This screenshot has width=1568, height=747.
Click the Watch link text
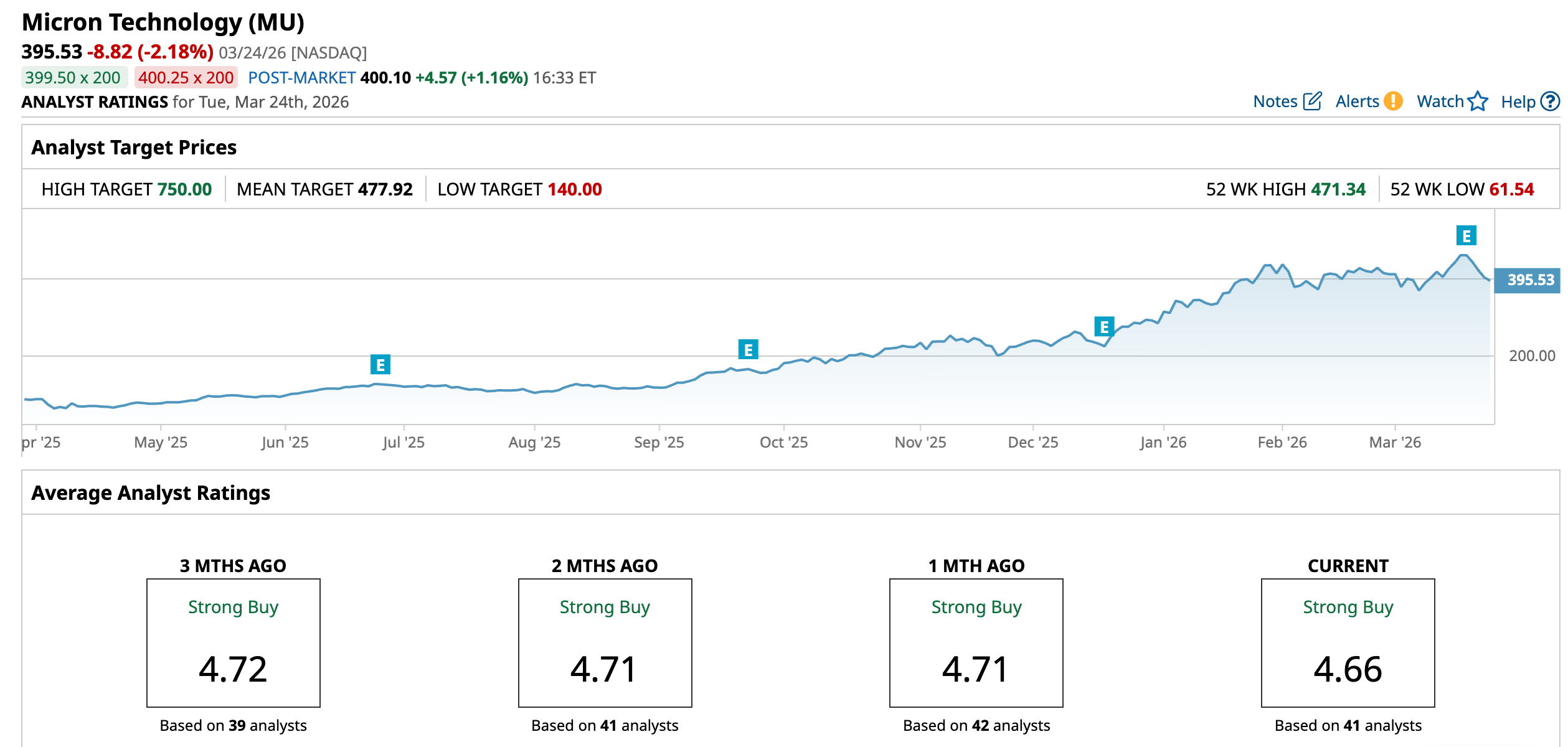[x=1440, y=101]
